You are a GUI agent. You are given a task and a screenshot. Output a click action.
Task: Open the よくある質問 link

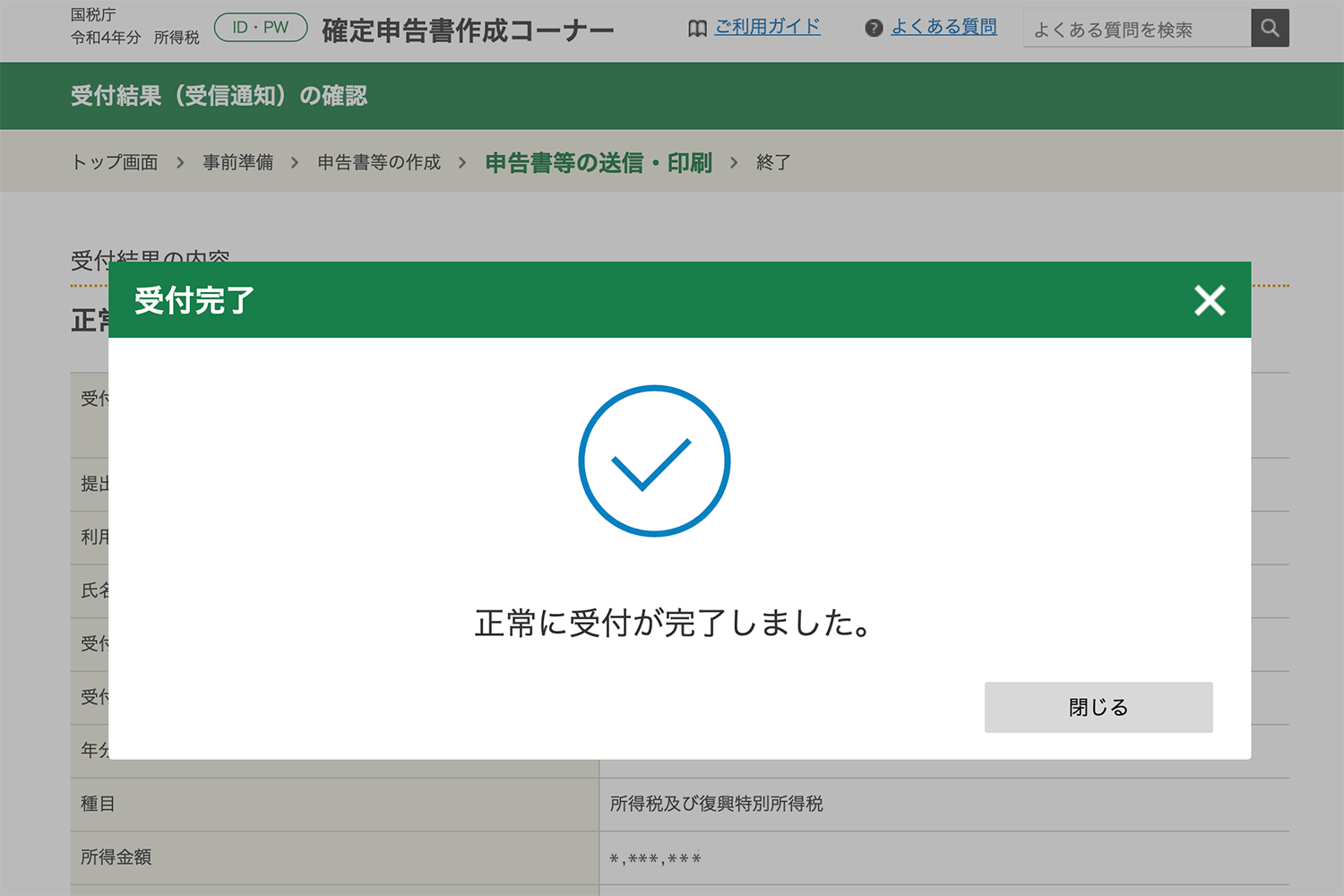pyautogui.click(x=943, y=27)
